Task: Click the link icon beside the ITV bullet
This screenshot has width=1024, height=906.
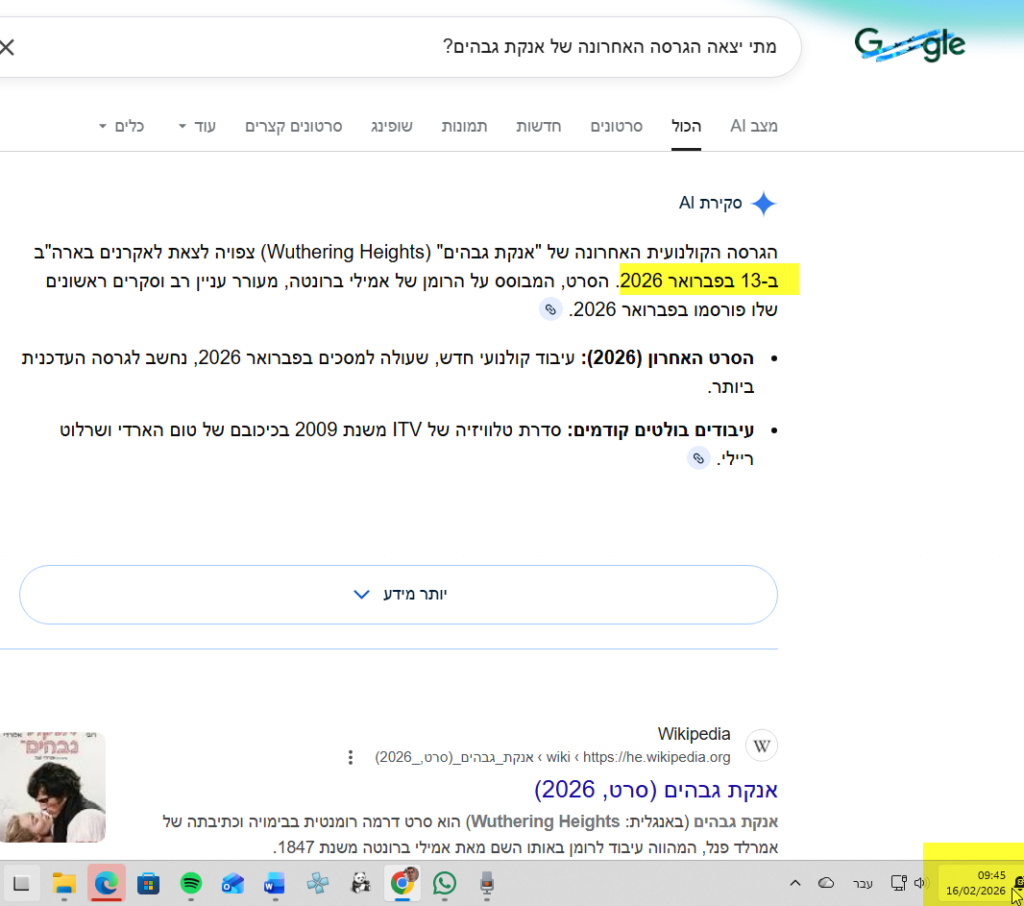Action: click(698, 458)
